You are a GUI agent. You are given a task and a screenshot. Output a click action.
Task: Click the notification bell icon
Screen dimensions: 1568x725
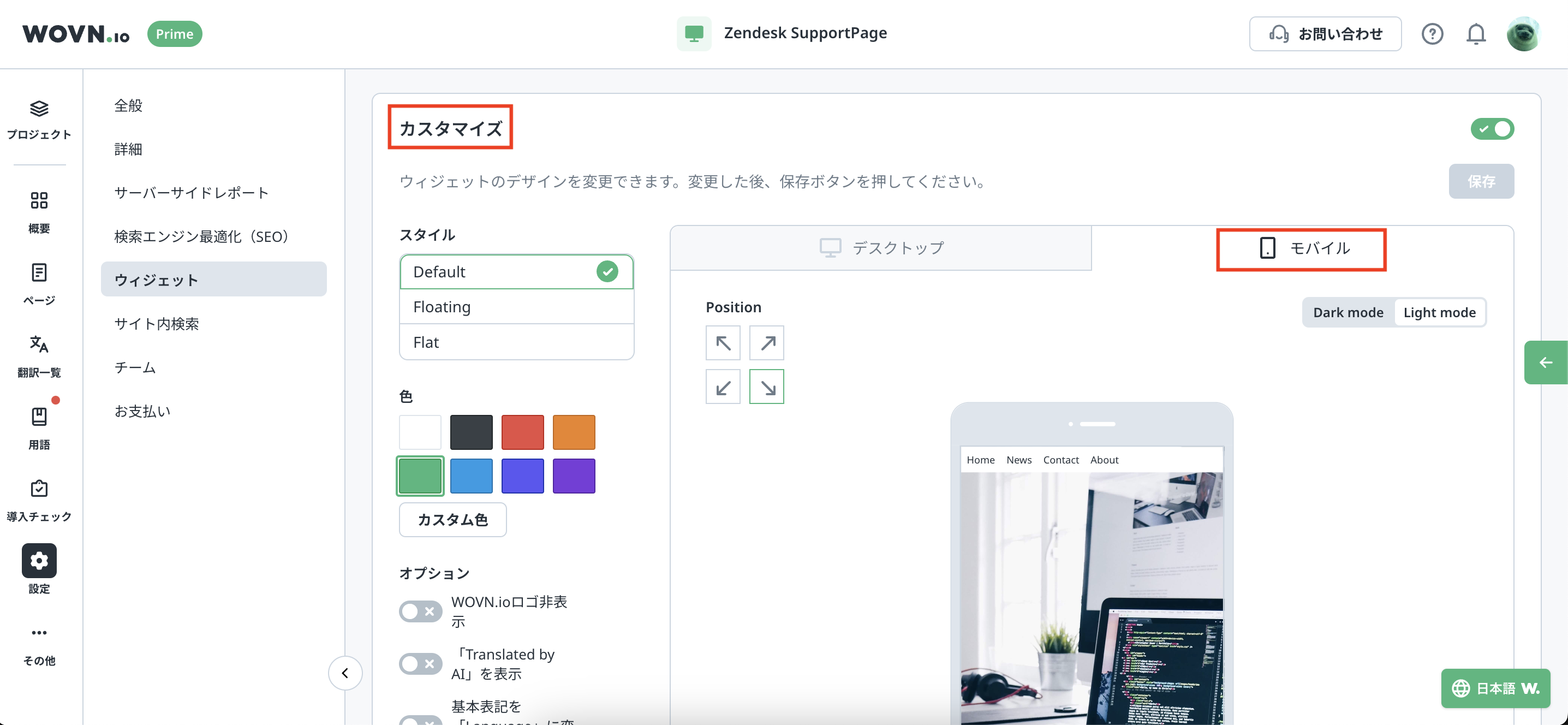tap(1475, 34)
